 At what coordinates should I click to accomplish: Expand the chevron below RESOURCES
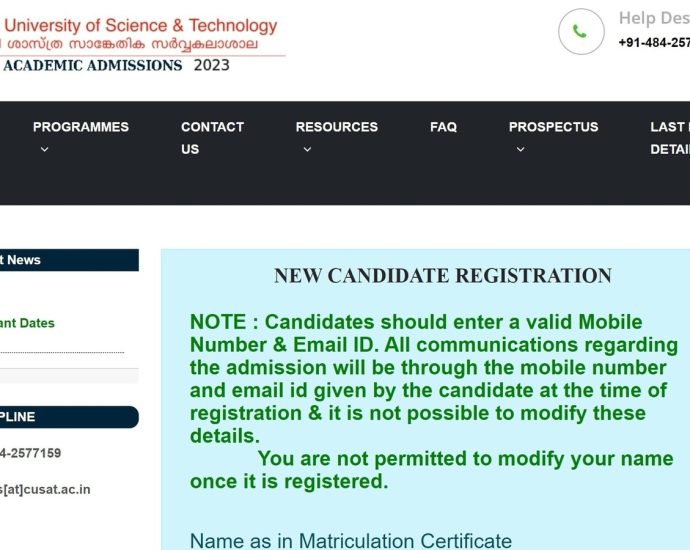pos(307,150)
